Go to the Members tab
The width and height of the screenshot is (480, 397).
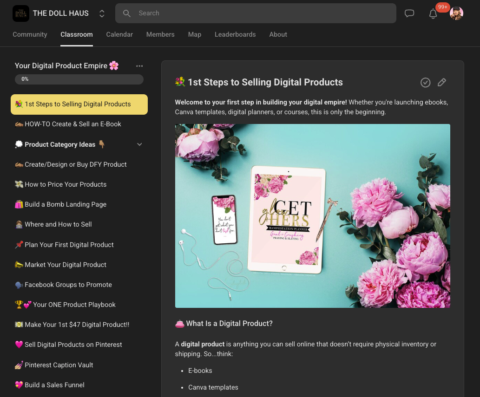tap(160, 34)
